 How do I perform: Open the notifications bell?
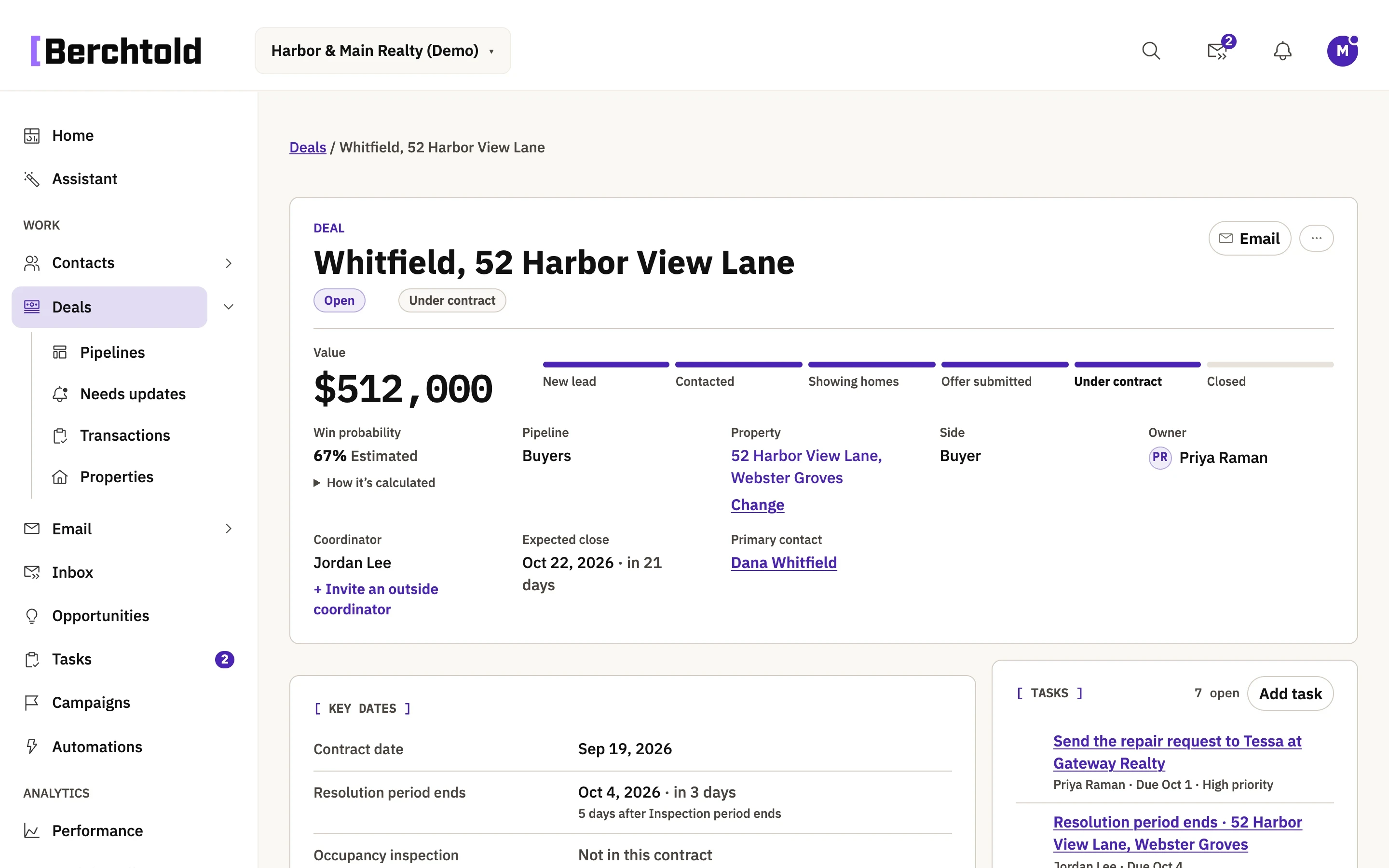1282,51
